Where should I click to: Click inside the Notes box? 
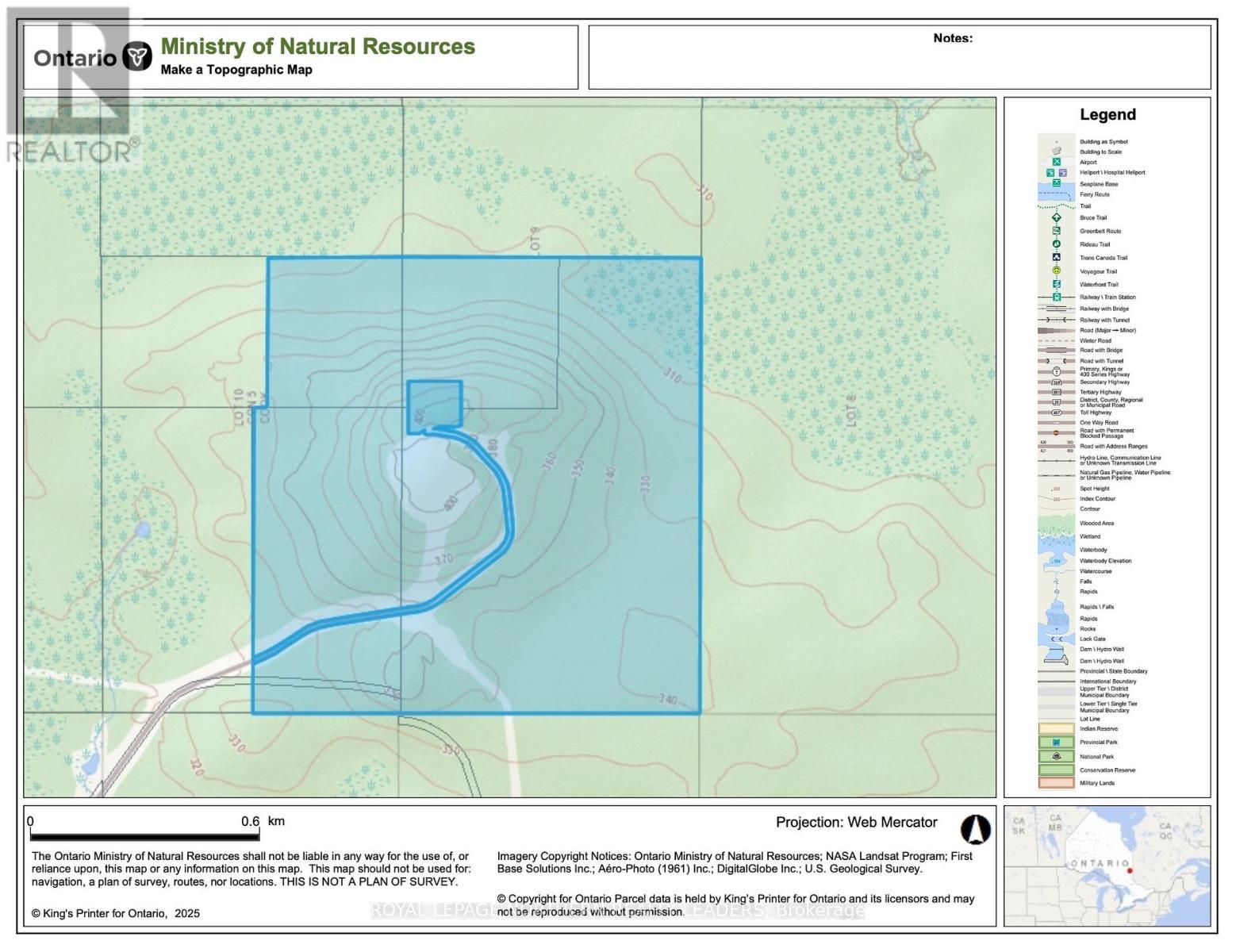[899, 63]
